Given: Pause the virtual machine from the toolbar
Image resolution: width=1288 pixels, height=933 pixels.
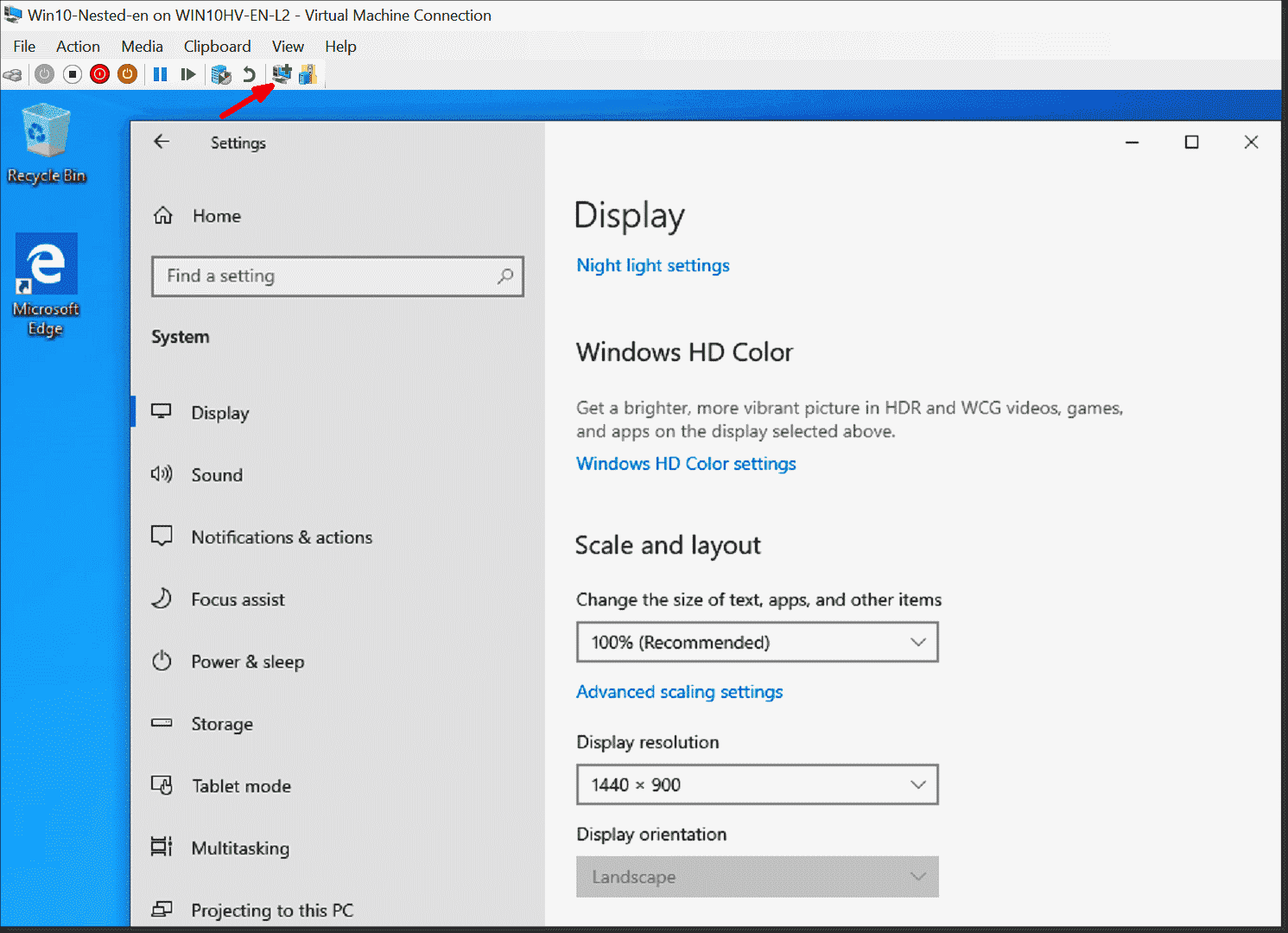Looking at the screenshot, I should [x=160, y=74].
